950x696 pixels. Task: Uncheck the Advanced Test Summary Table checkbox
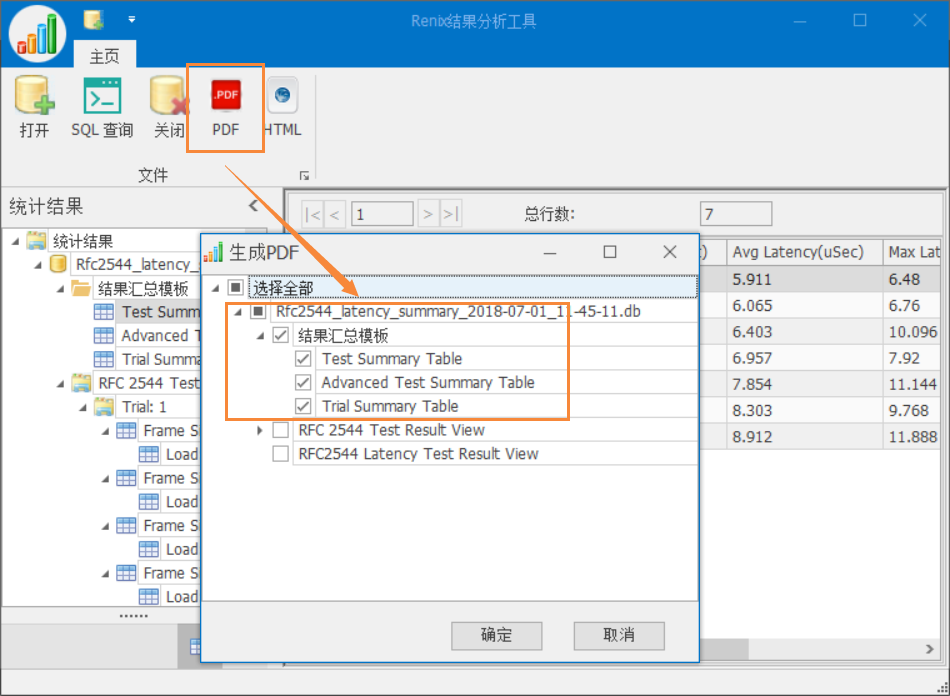(x=304, y=382)
